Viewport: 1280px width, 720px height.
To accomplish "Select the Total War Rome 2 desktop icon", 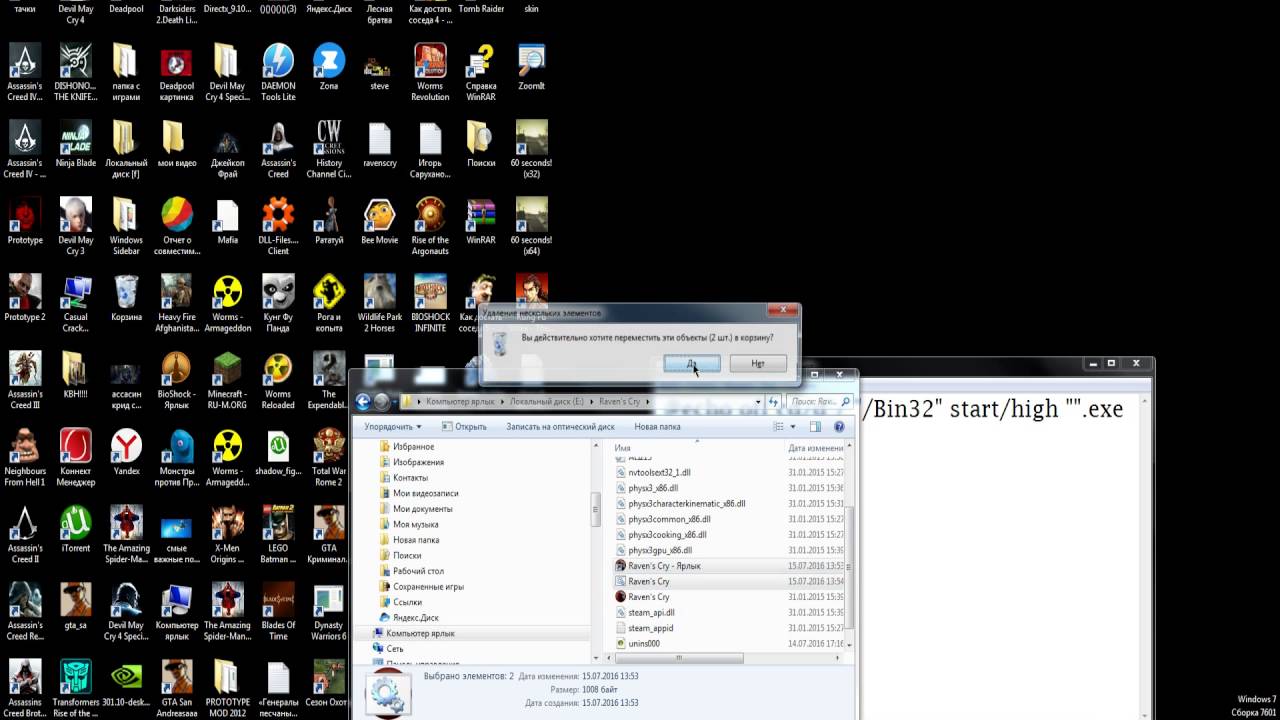I will 329,458.
